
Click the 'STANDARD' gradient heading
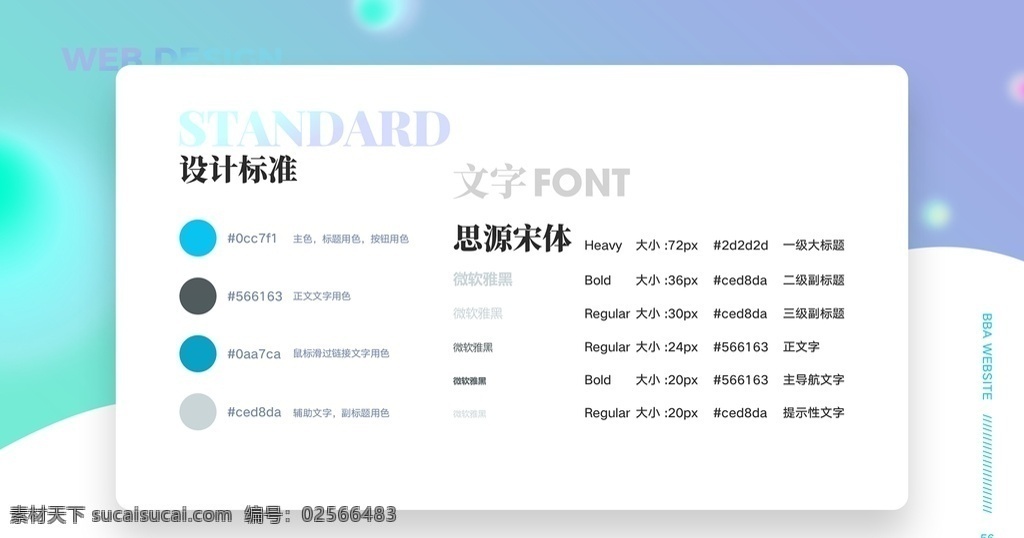click(314, 129)
